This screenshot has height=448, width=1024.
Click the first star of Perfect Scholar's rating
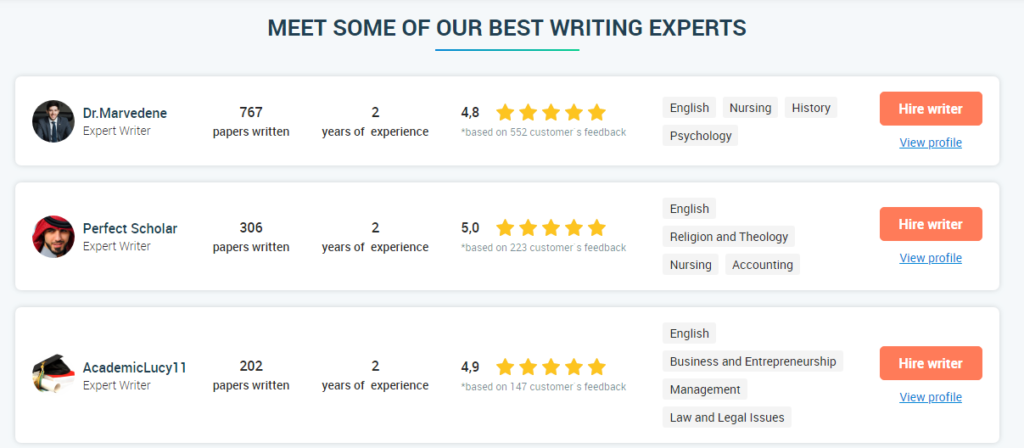505,228
